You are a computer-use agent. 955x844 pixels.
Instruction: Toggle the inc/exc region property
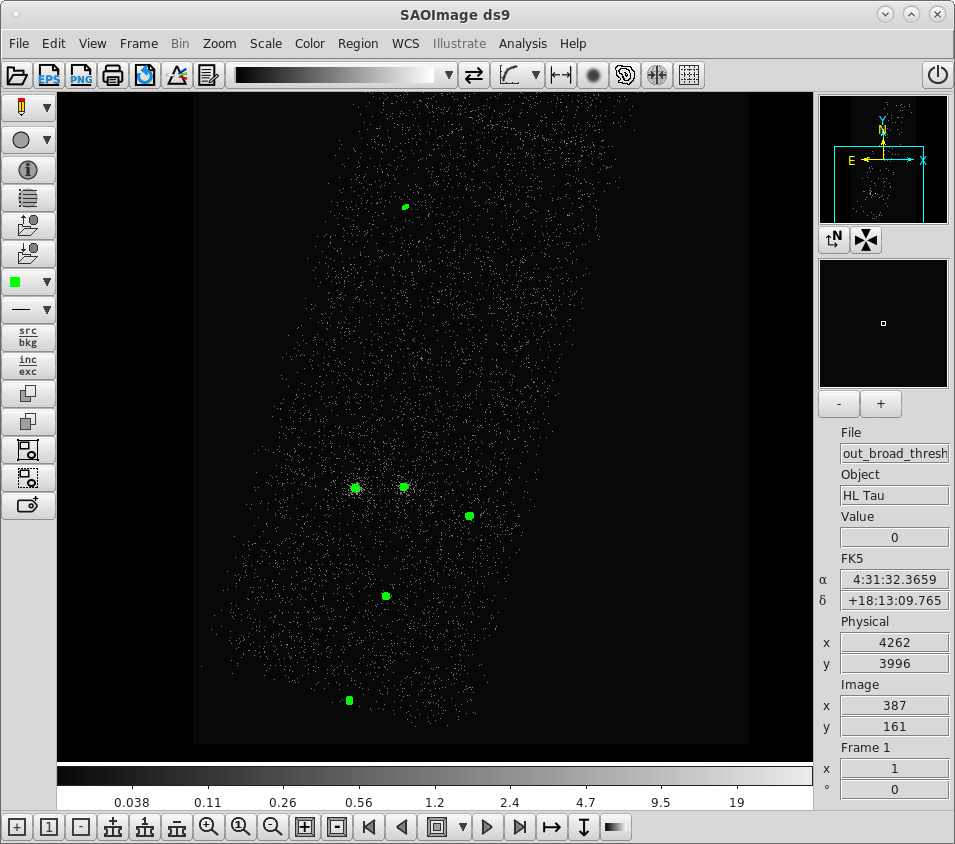pyautogui.click(x=28, y=366)
